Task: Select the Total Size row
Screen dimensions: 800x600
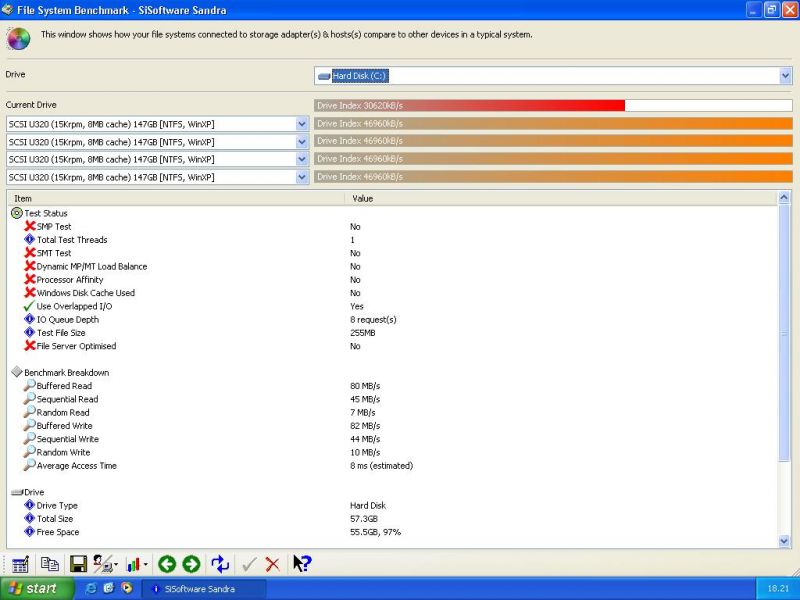Action: coord(393,518)
